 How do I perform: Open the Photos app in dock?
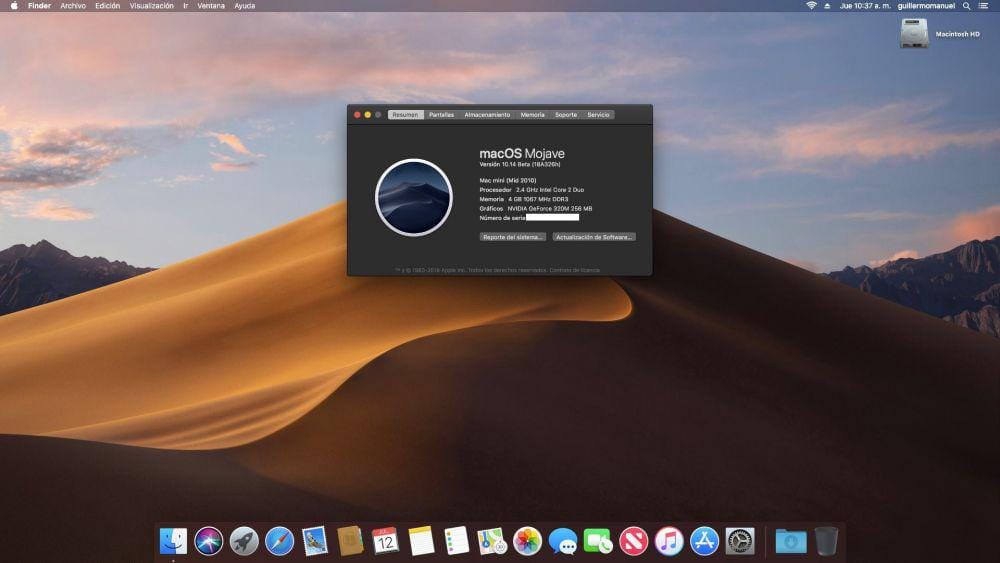coord(527,541)
